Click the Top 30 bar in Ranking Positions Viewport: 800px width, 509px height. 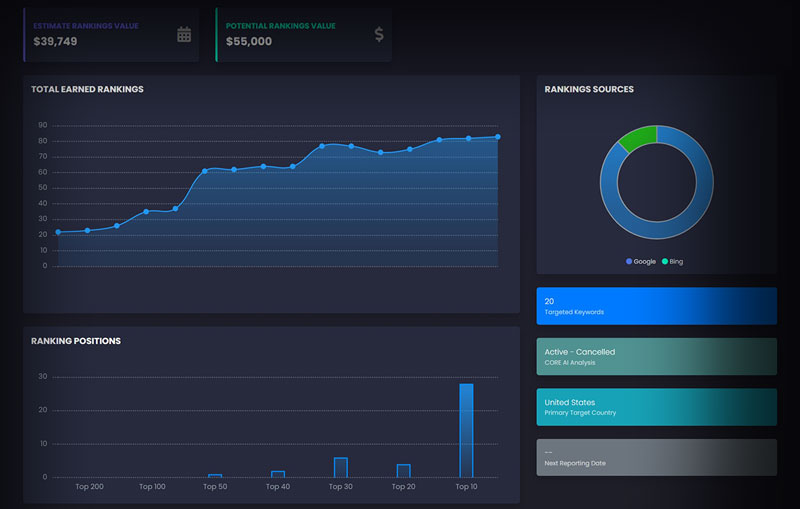click(340, 467)
